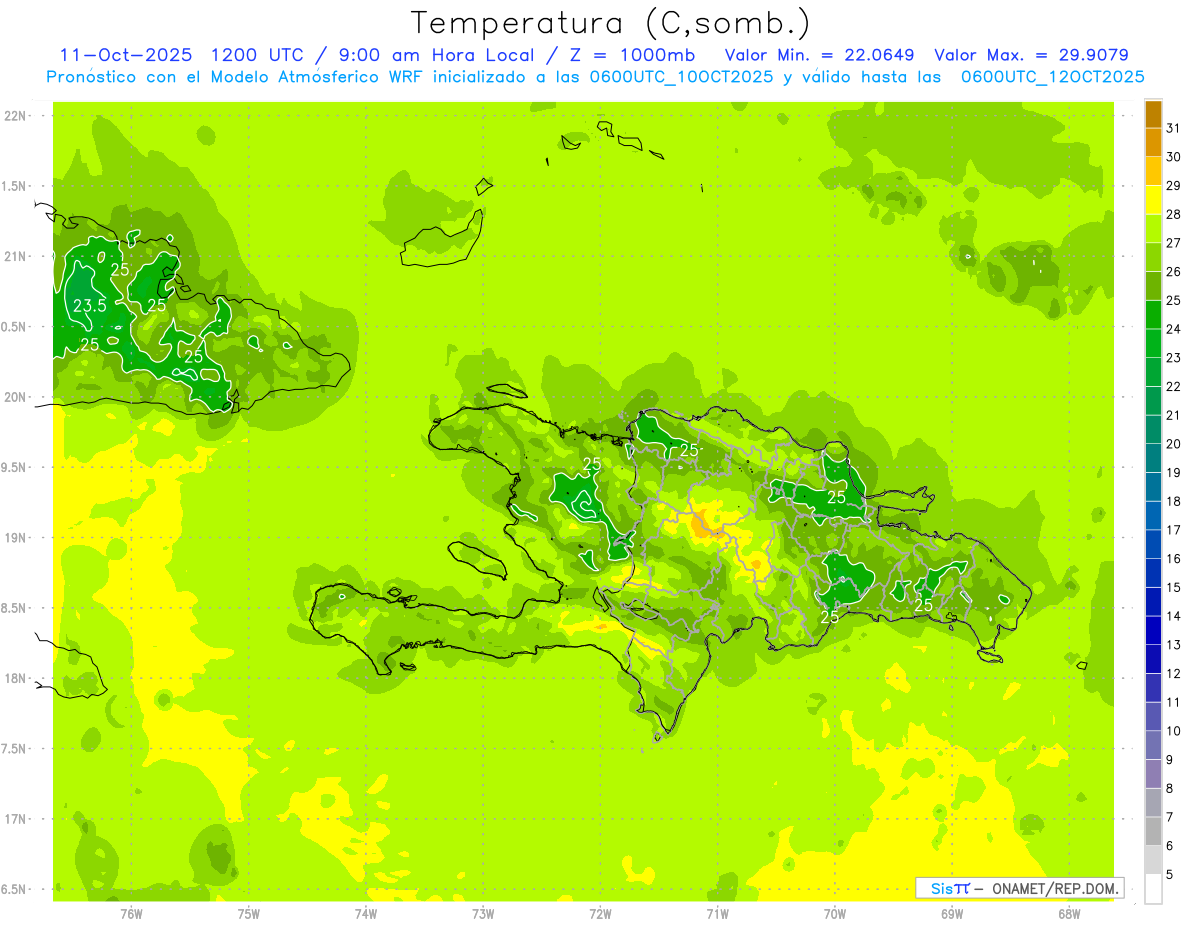Click the 0600UTC_12OCT2025 valid-until text
The image size is (1200, 927).
1053,77
